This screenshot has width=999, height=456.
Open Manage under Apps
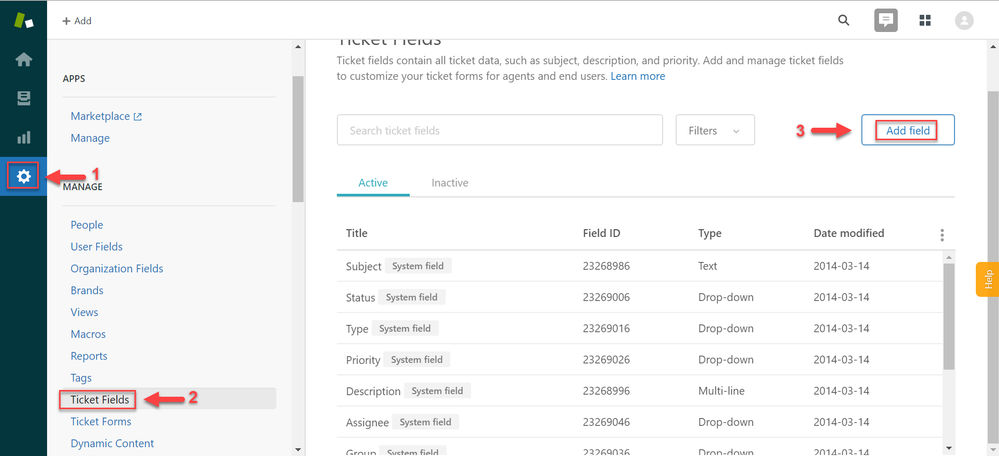[90, 138]
